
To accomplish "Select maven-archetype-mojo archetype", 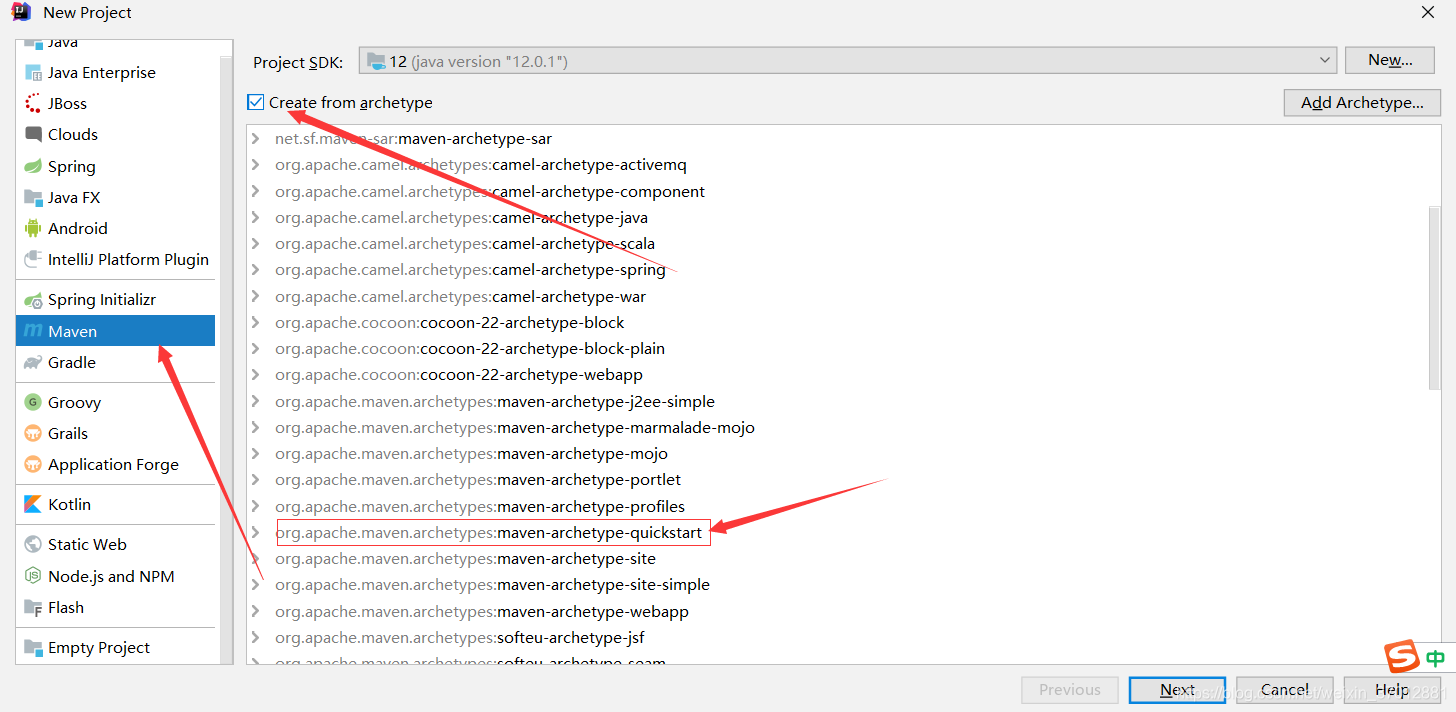I will pos(471,454).
